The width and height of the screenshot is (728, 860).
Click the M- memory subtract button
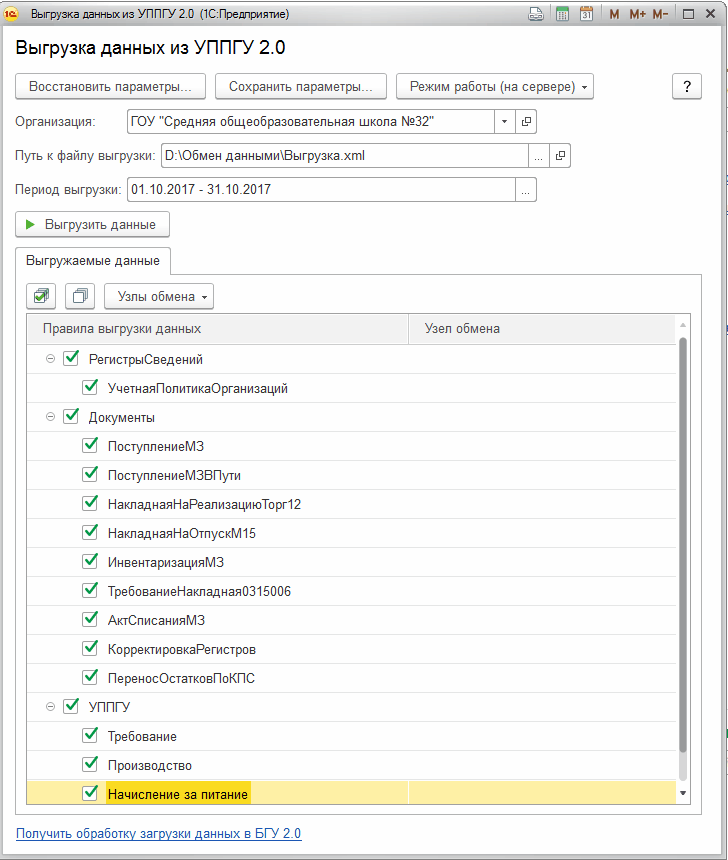(x=660, y=14)
